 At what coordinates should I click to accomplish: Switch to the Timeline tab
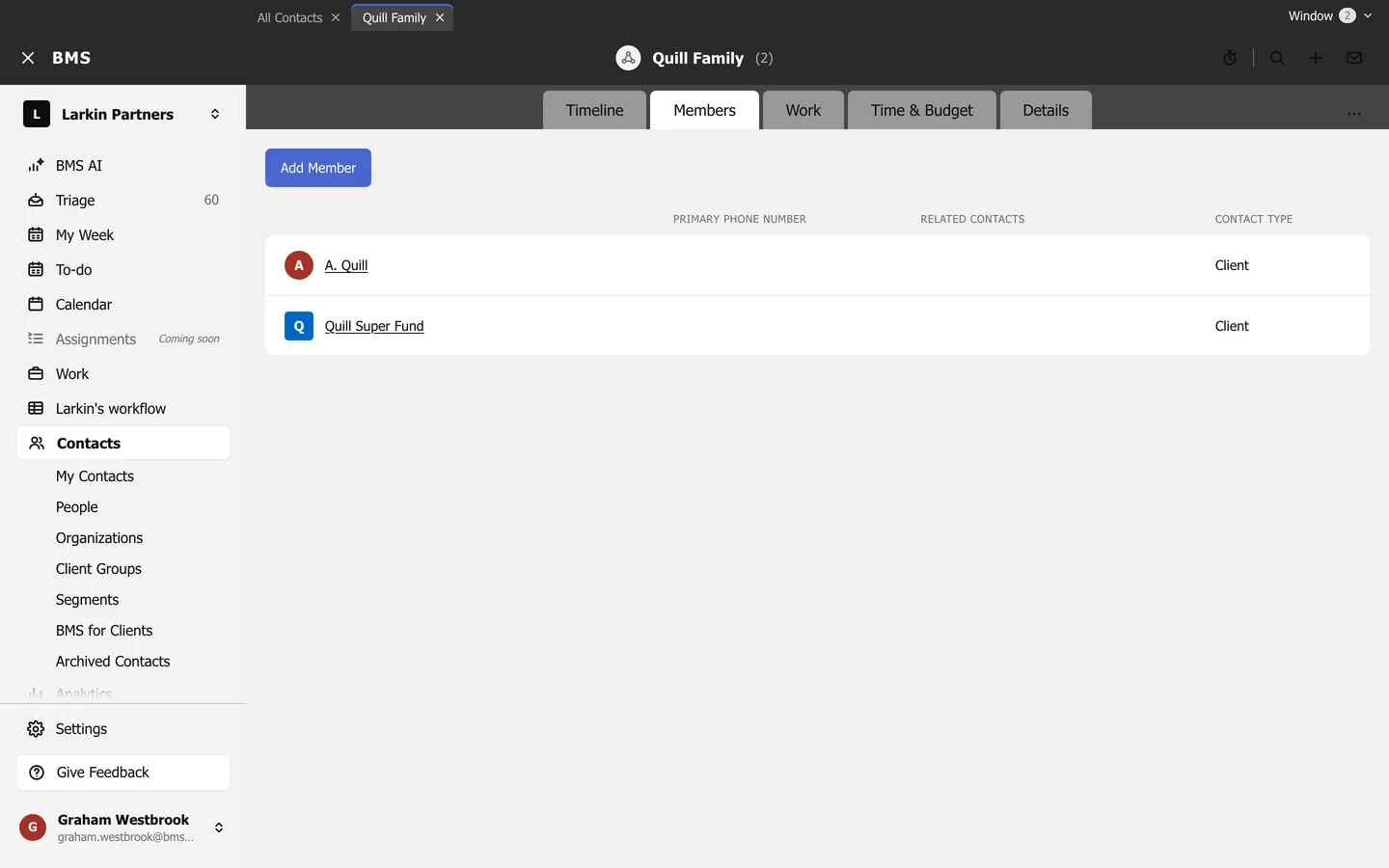click(594, 110)
